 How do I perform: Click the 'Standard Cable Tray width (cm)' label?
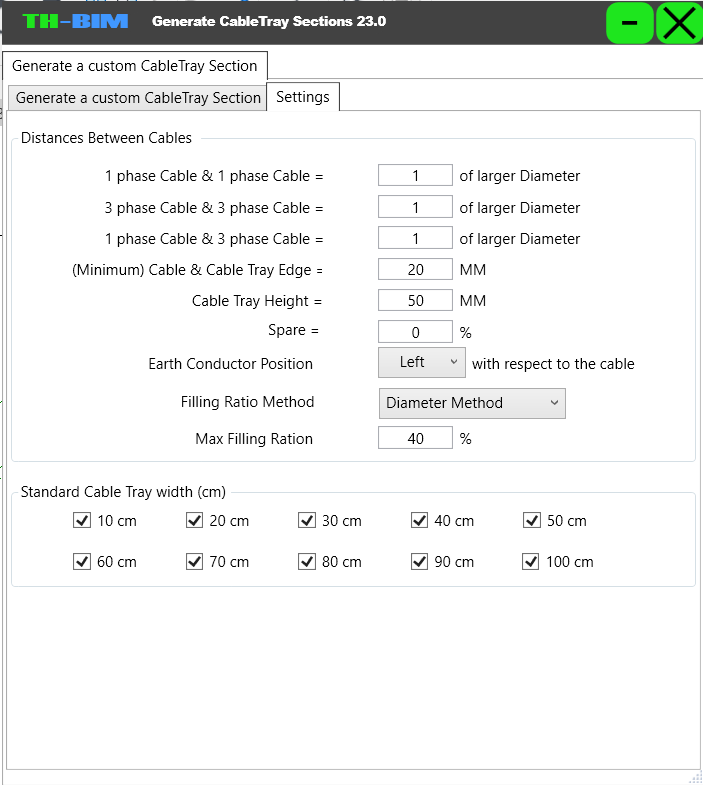click(123, 492)
